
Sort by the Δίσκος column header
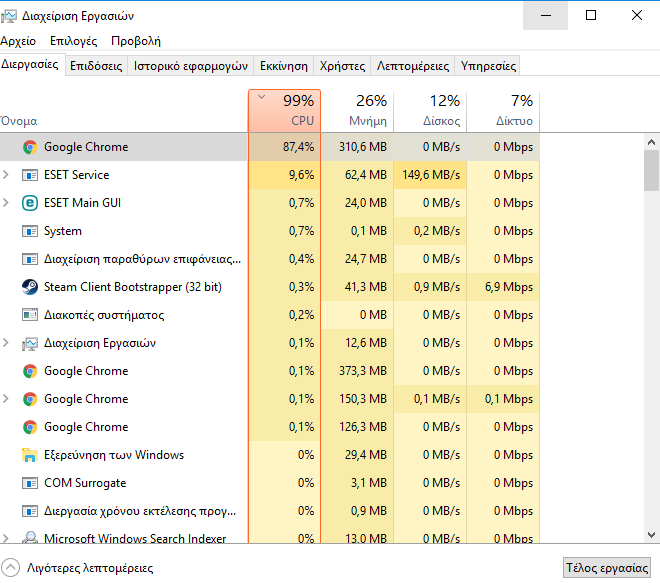pos(430,111)
